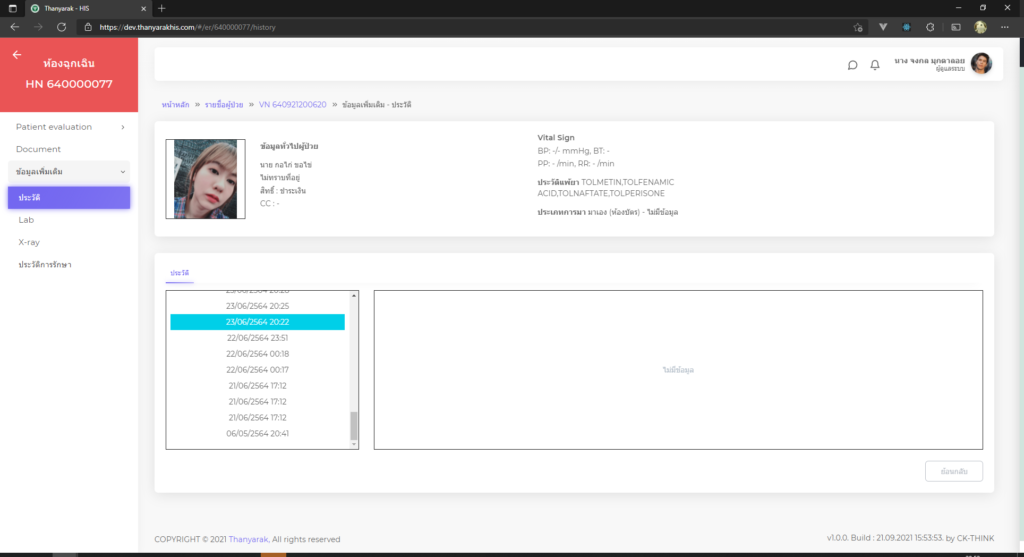Click the site lock icon in address bar
This screenshot has width=1024, height=557.
click(x=88, y=27)
